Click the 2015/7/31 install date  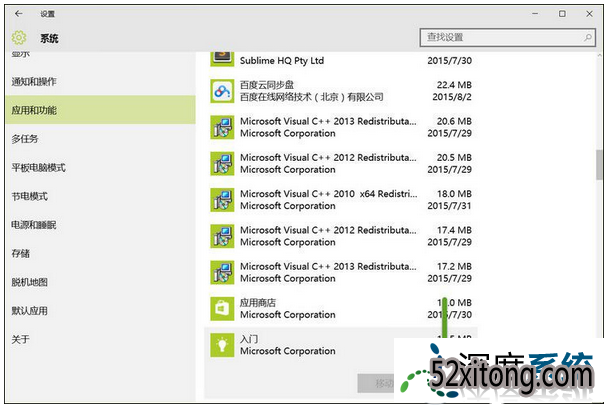pos(449,205)
